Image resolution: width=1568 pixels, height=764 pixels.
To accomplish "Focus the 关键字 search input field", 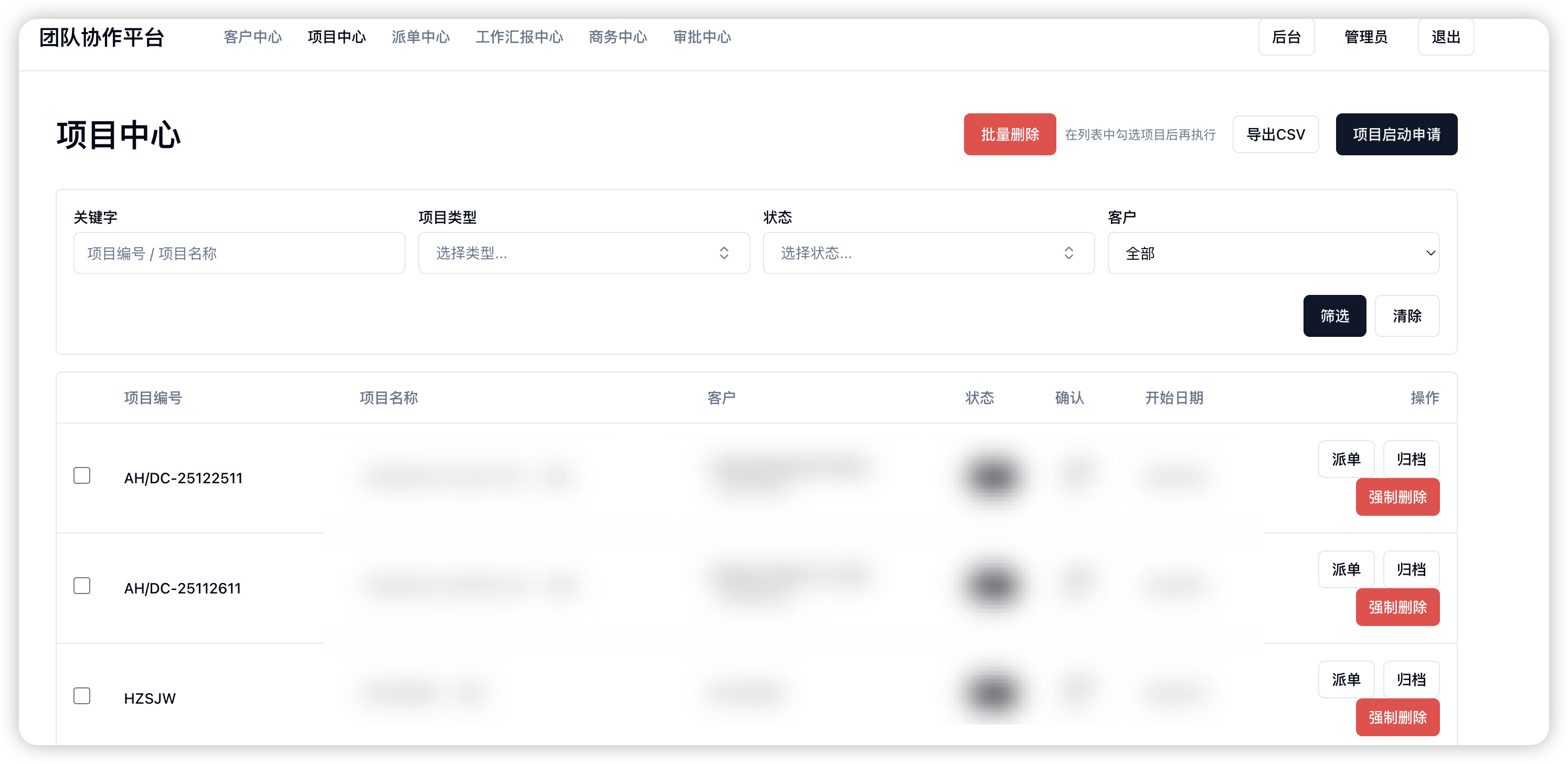I will tap(239, 253).
